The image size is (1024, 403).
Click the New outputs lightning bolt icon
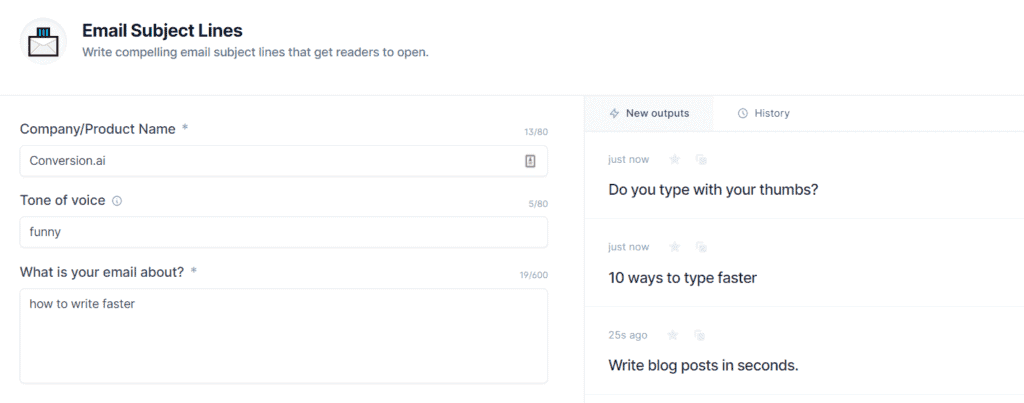614,113
